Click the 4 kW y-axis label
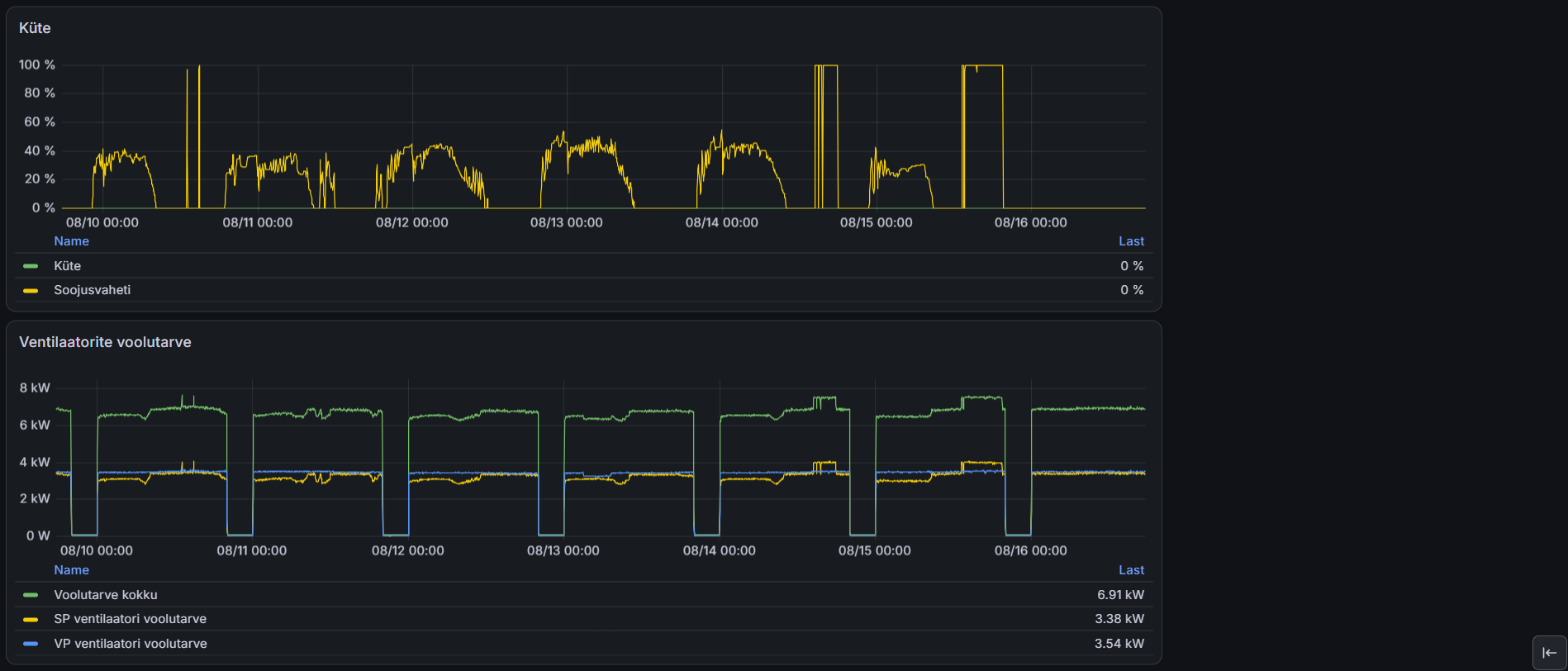1568x671 pixels. tap(35, 462)
